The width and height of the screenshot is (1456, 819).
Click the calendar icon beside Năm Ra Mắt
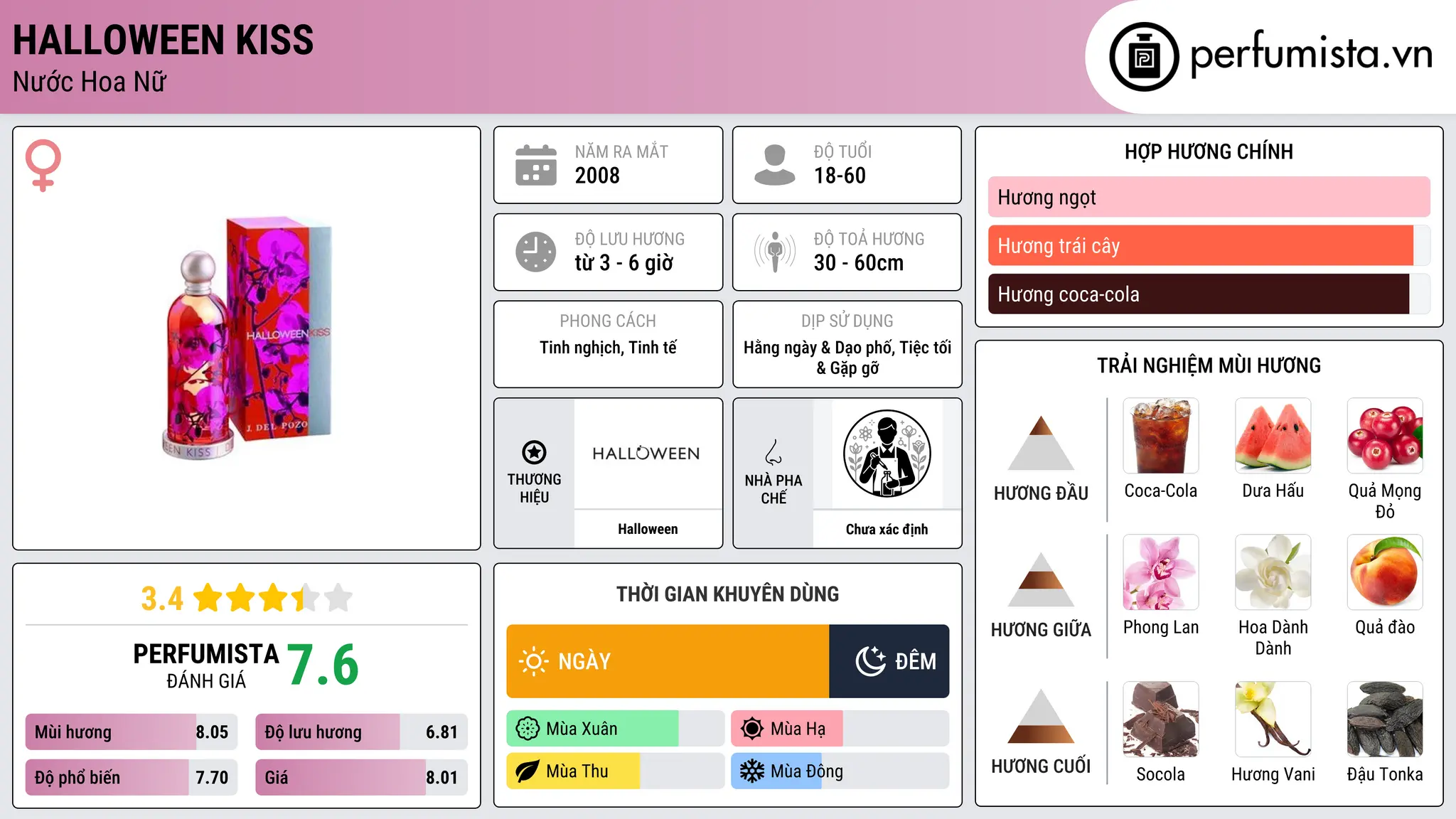[x=536, y=165]
